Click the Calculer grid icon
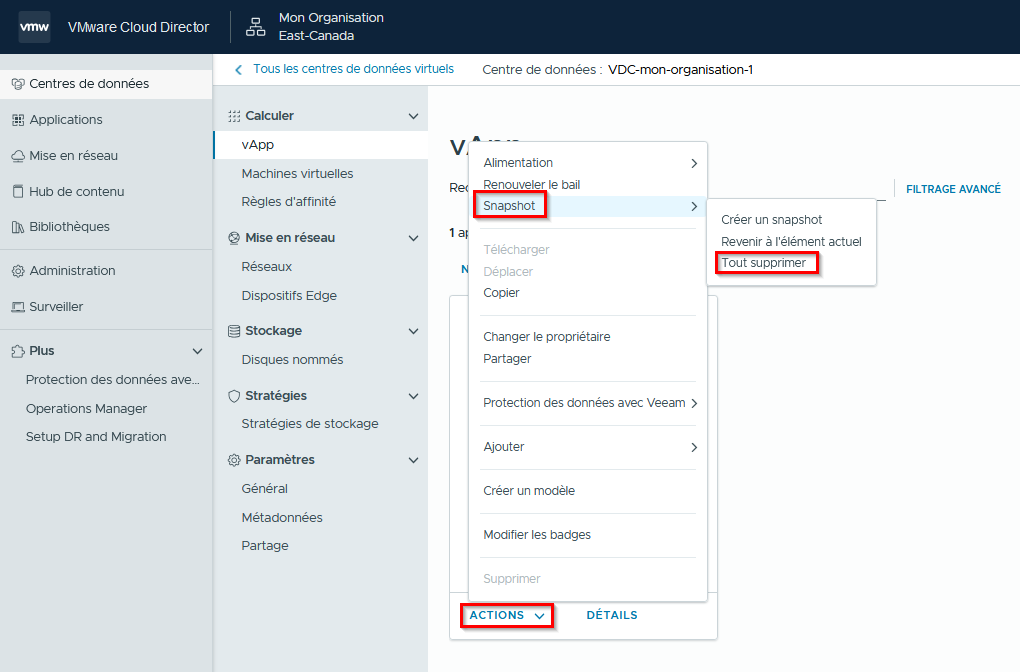The height and width of the screenshot is (672, 1020). pos(234,116)
